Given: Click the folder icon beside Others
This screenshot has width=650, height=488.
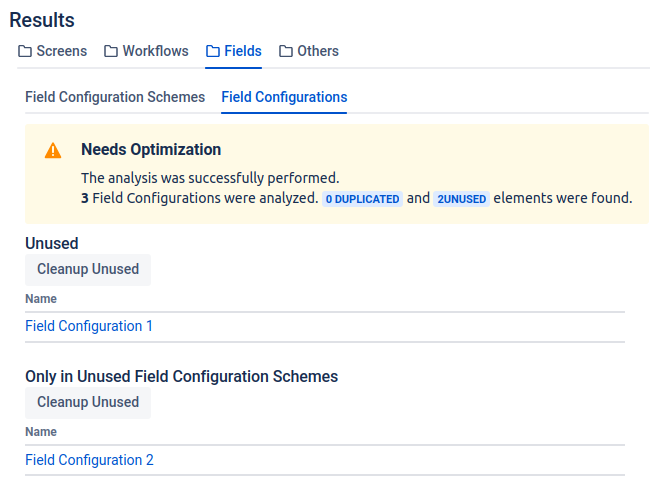Looking at the screenshot, I should (x=286, y=51).
